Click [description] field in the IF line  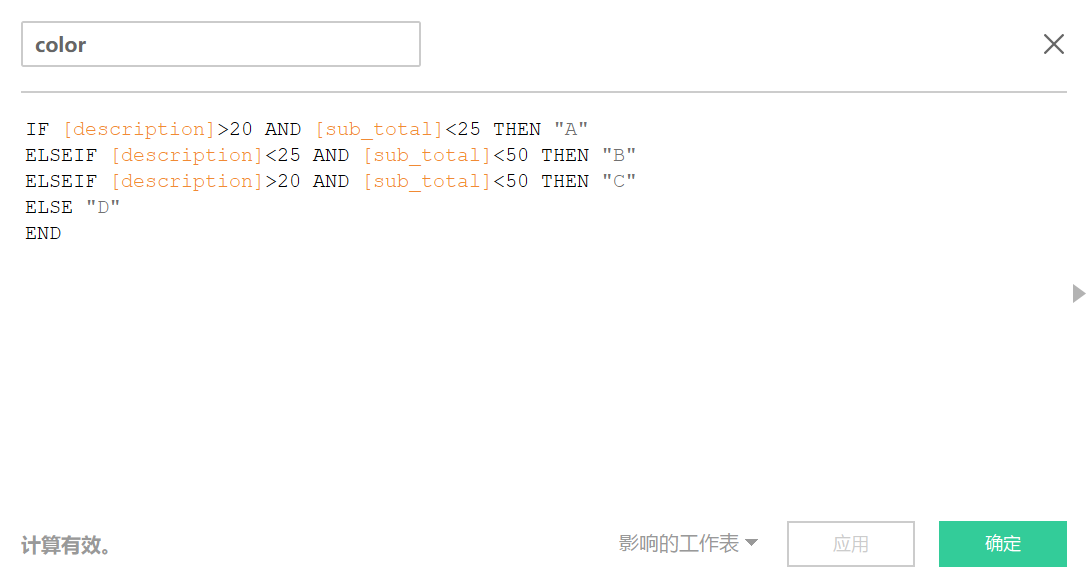139,129
